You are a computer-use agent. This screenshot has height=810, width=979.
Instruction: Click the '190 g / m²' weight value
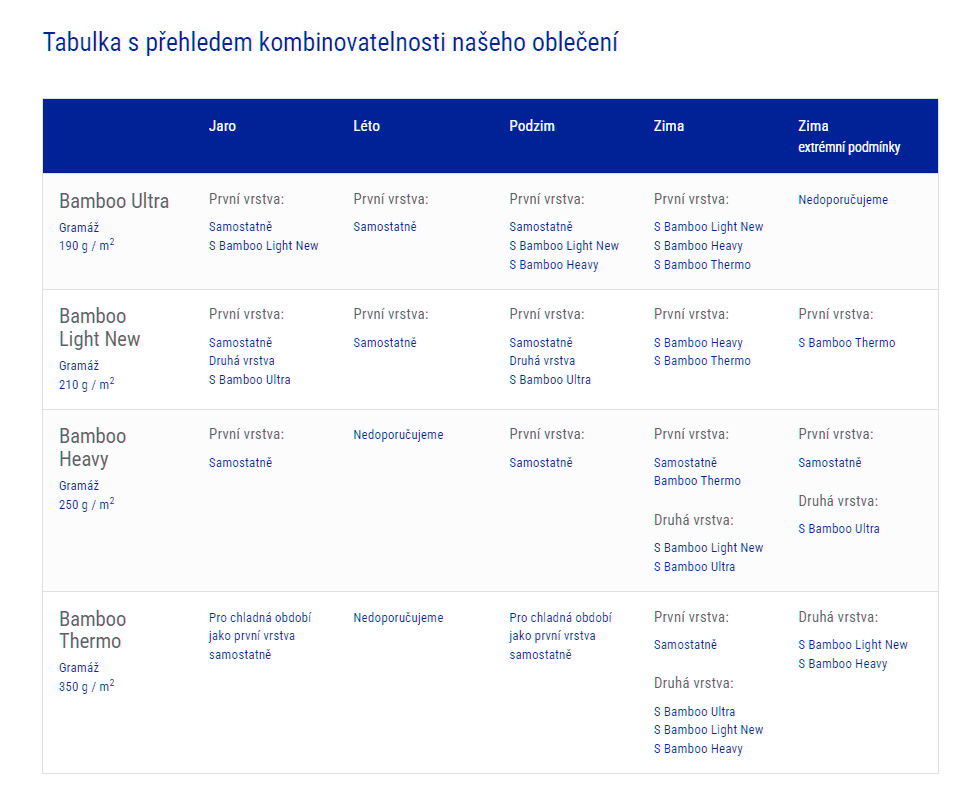tap(87, 245)
